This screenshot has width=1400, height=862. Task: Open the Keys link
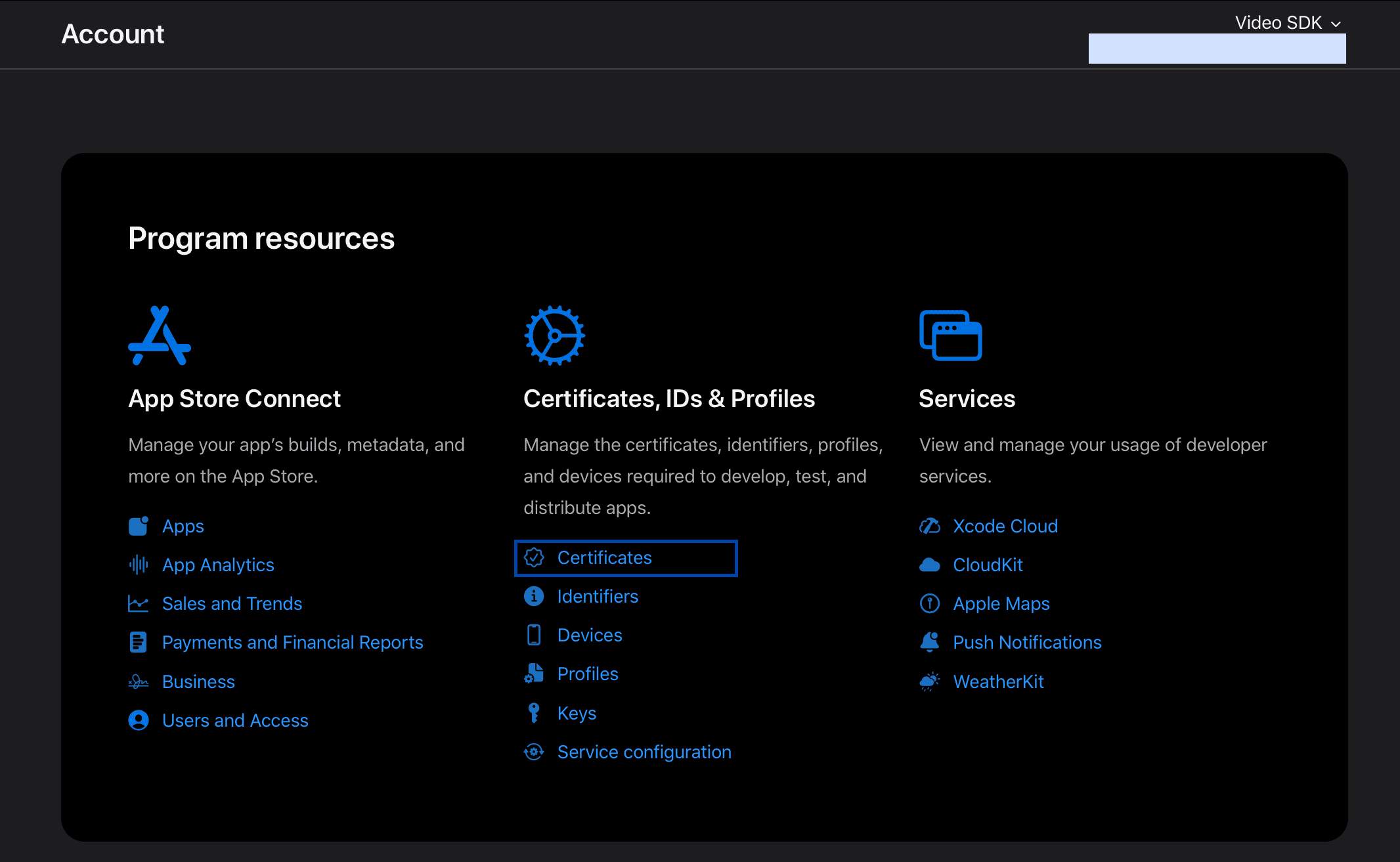click(x=577, y=713)
